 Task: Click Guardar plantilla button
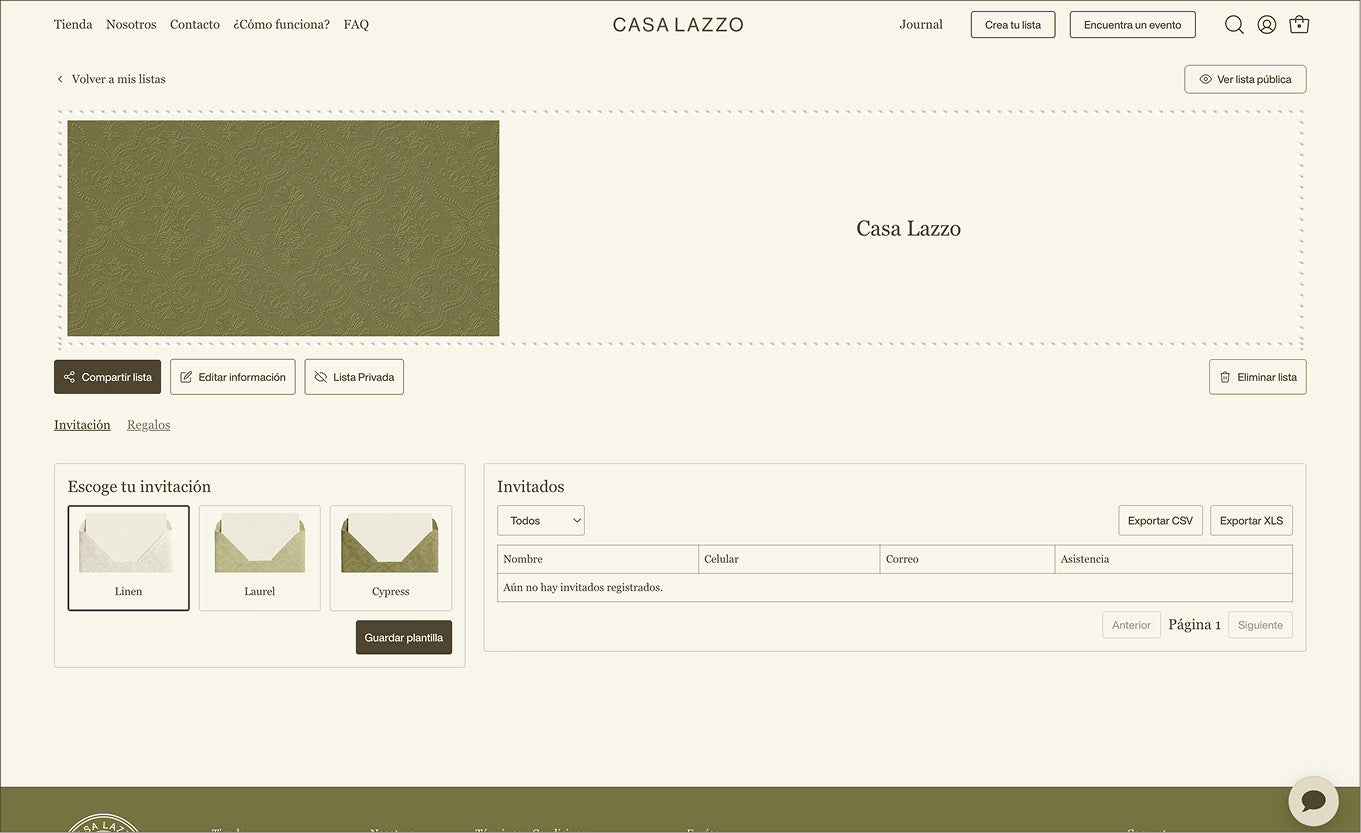pyautogui.click(x=404, y=638)
